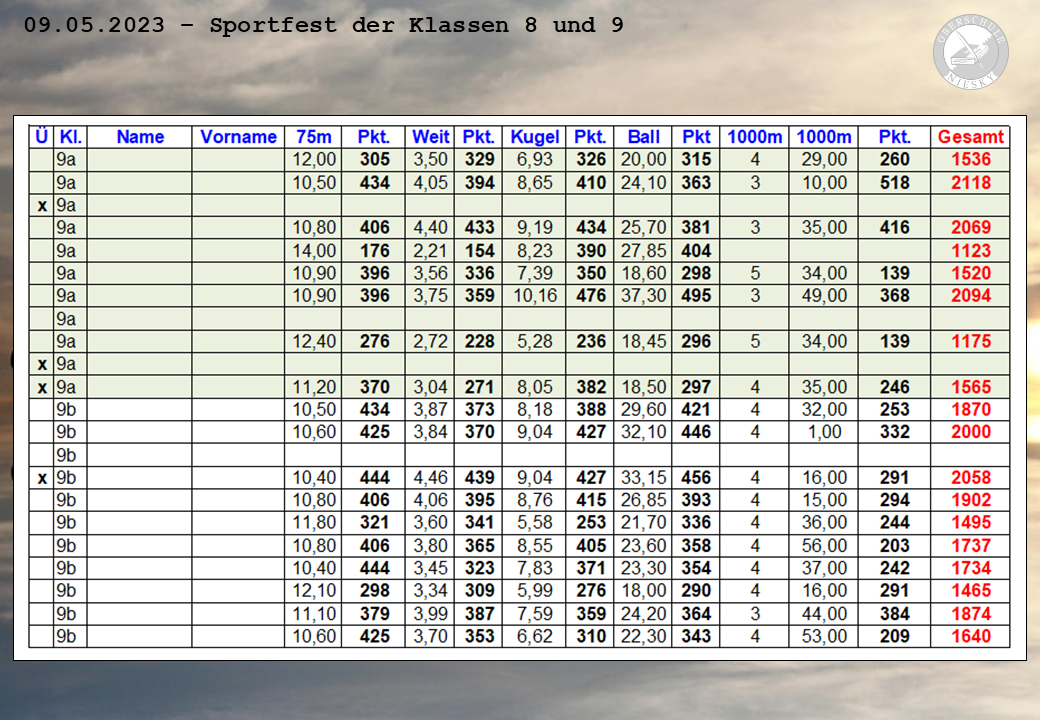The width and height of the screenshot is (1040, 720).
Task: Click the 'x' mark in the row totaling 1565
Action: click(x=42, y=388)
